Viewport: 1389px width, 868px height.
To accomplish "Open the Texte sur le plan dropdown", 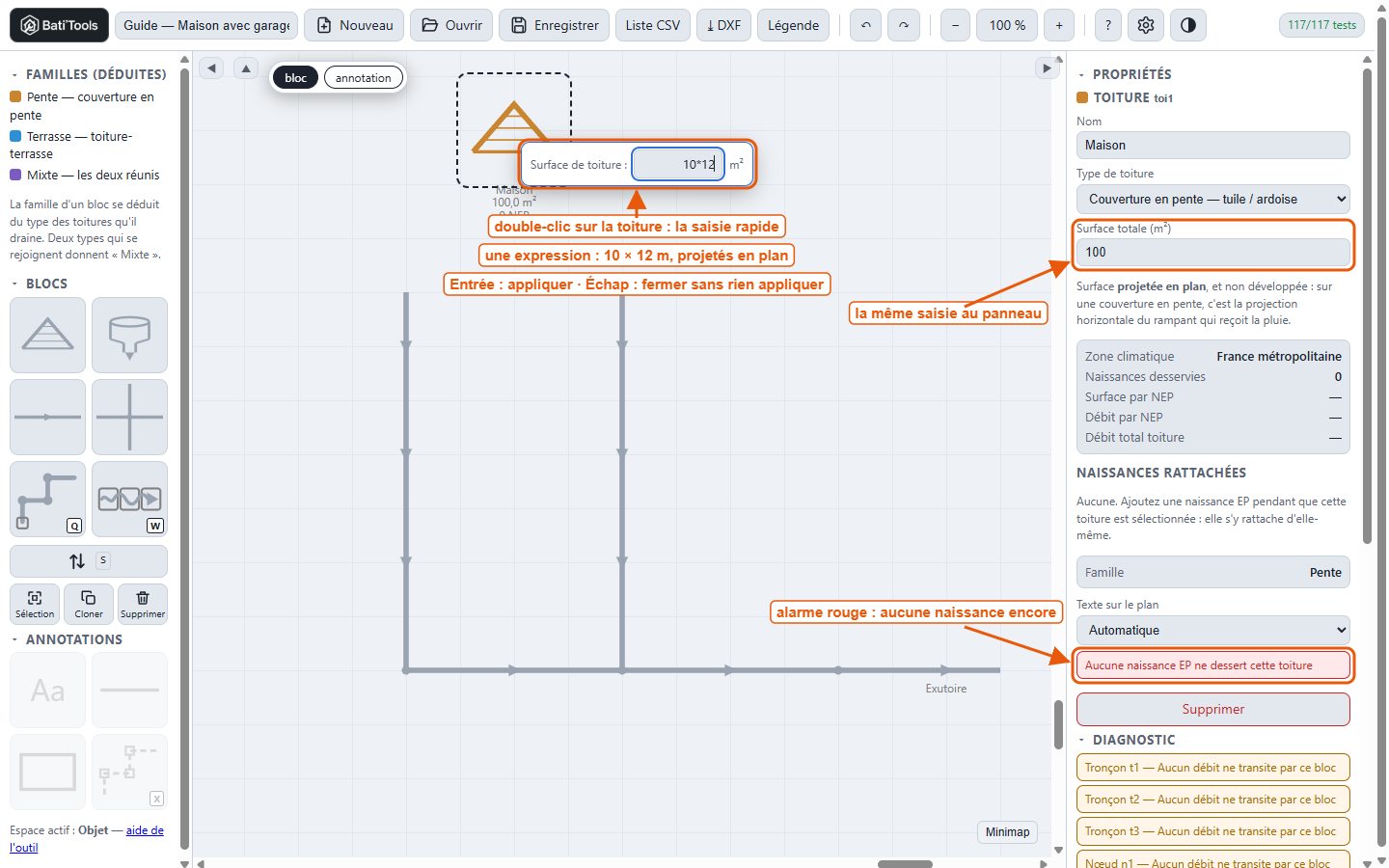I will (1213, 631).
